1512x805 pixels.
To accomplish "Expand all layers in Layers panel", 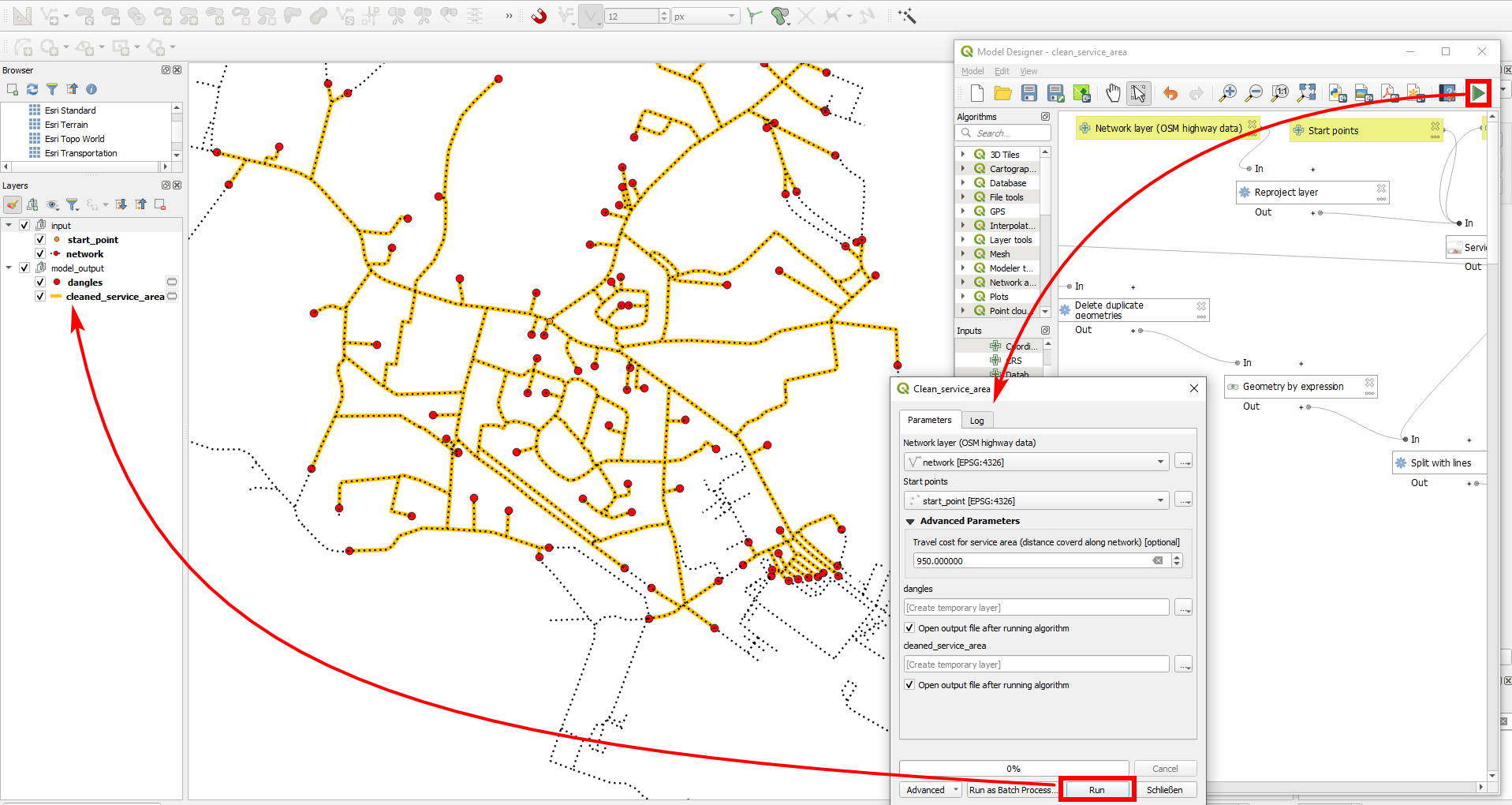I will pyautogui.click(x=121, y=204).
